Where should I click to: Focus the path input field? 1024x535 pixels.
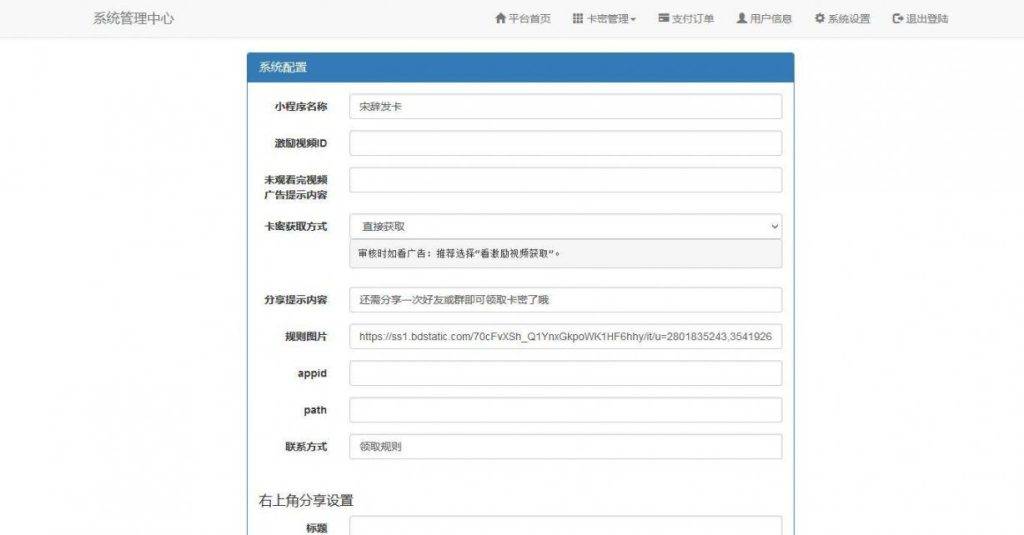[566, 410]
